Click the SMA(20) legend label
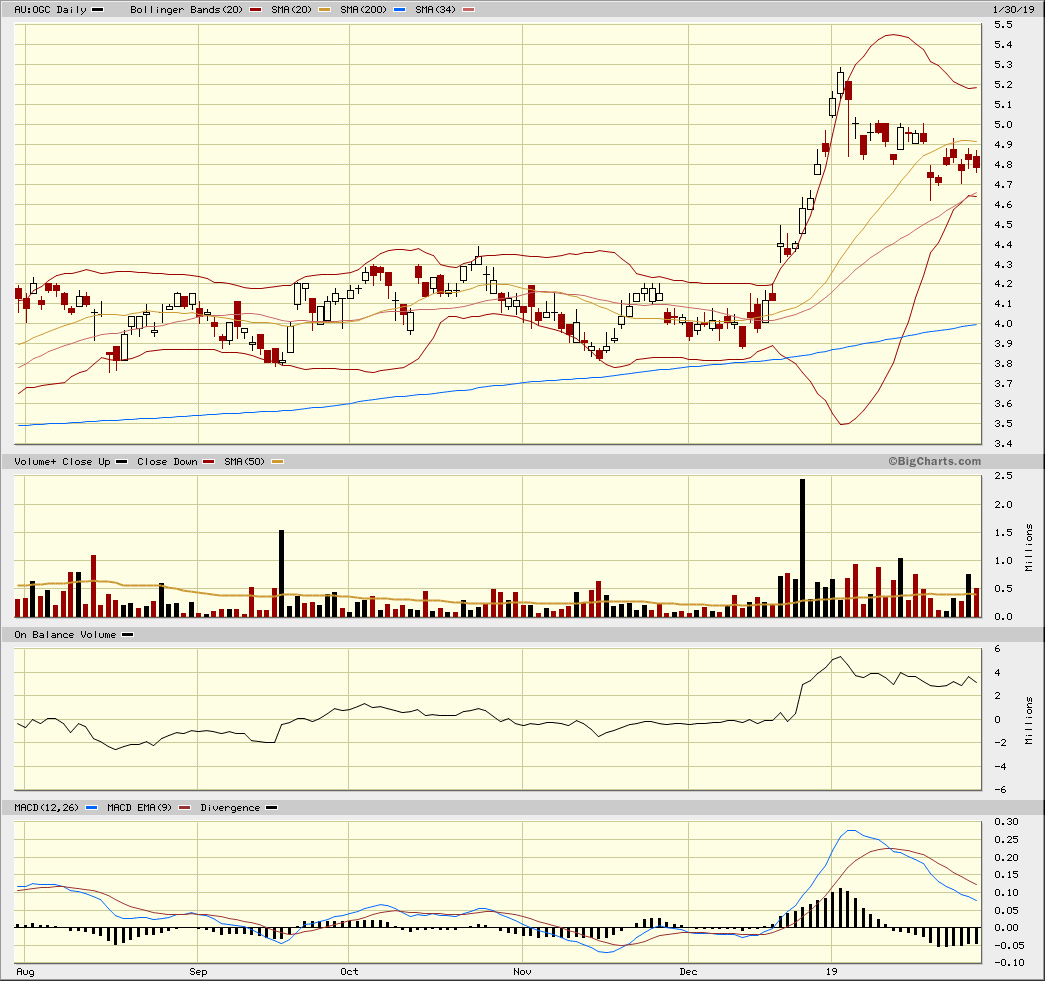The width and height of the screenshot is (1045, 981). click(291, 9)
